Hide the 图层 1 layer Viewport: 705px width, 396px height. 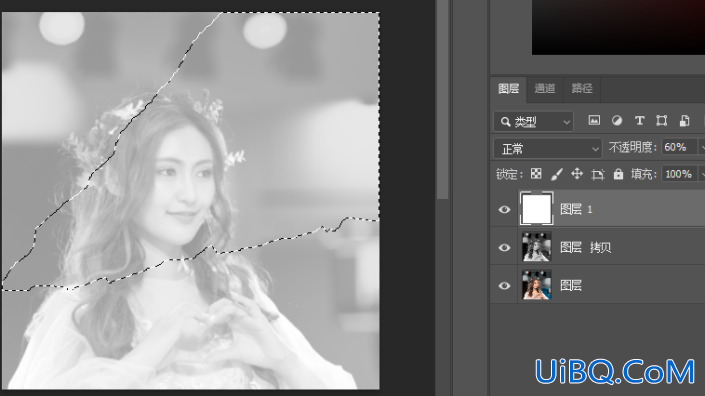(x=504, y=209)
